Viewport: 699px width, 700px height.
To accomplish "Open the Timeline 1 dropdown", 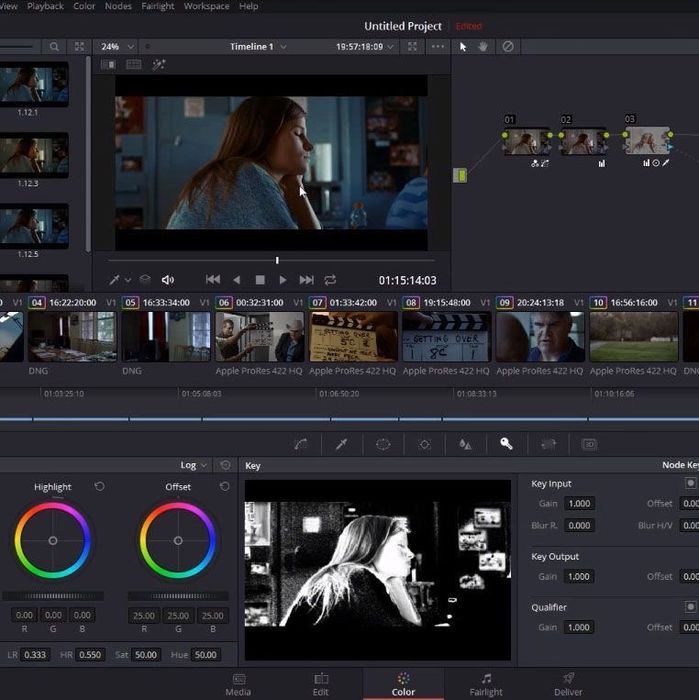I will (258, 46).
